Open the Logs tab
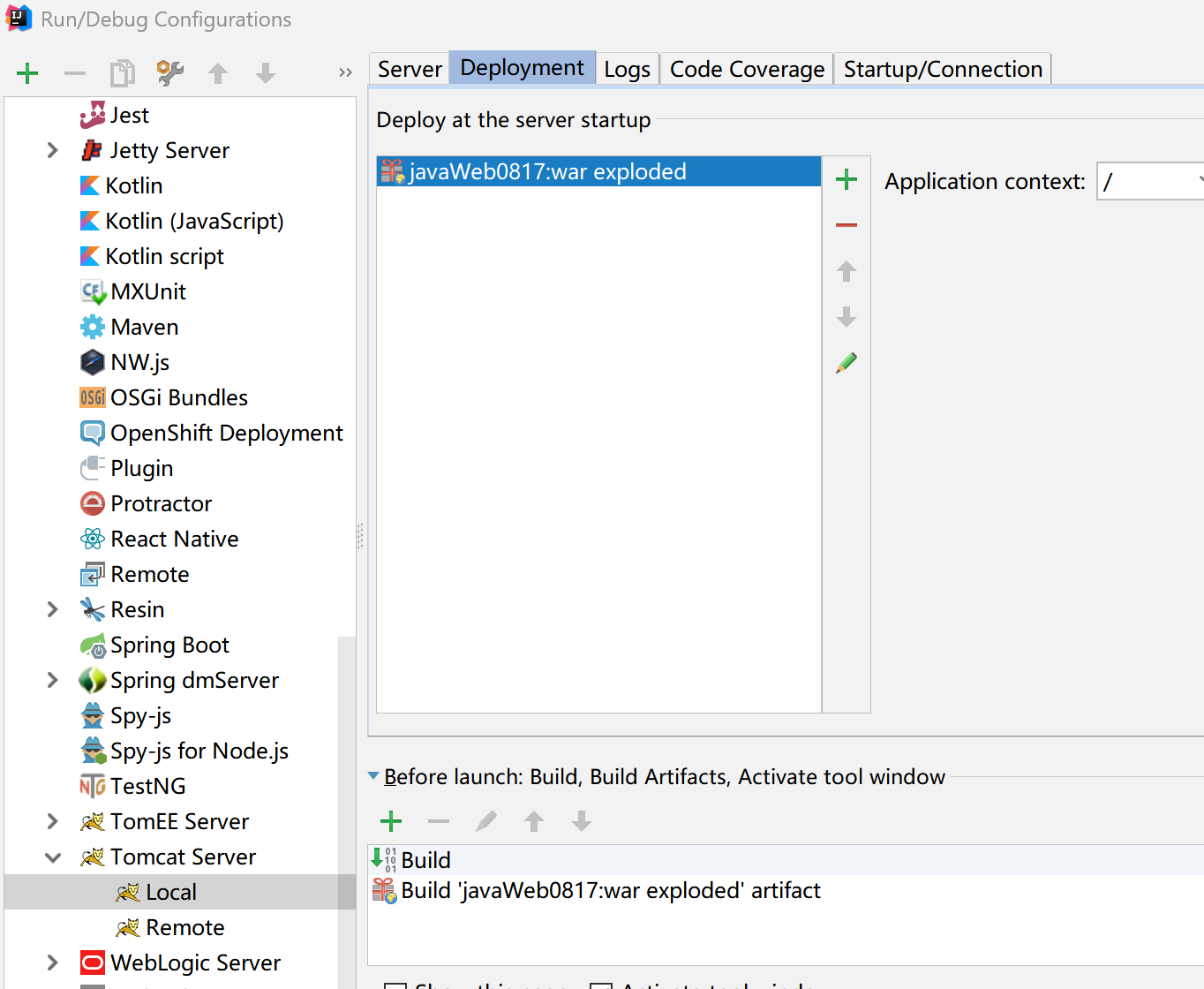Screen dimensions: 1204x989 pyautogui.click(x=627, y=69)
